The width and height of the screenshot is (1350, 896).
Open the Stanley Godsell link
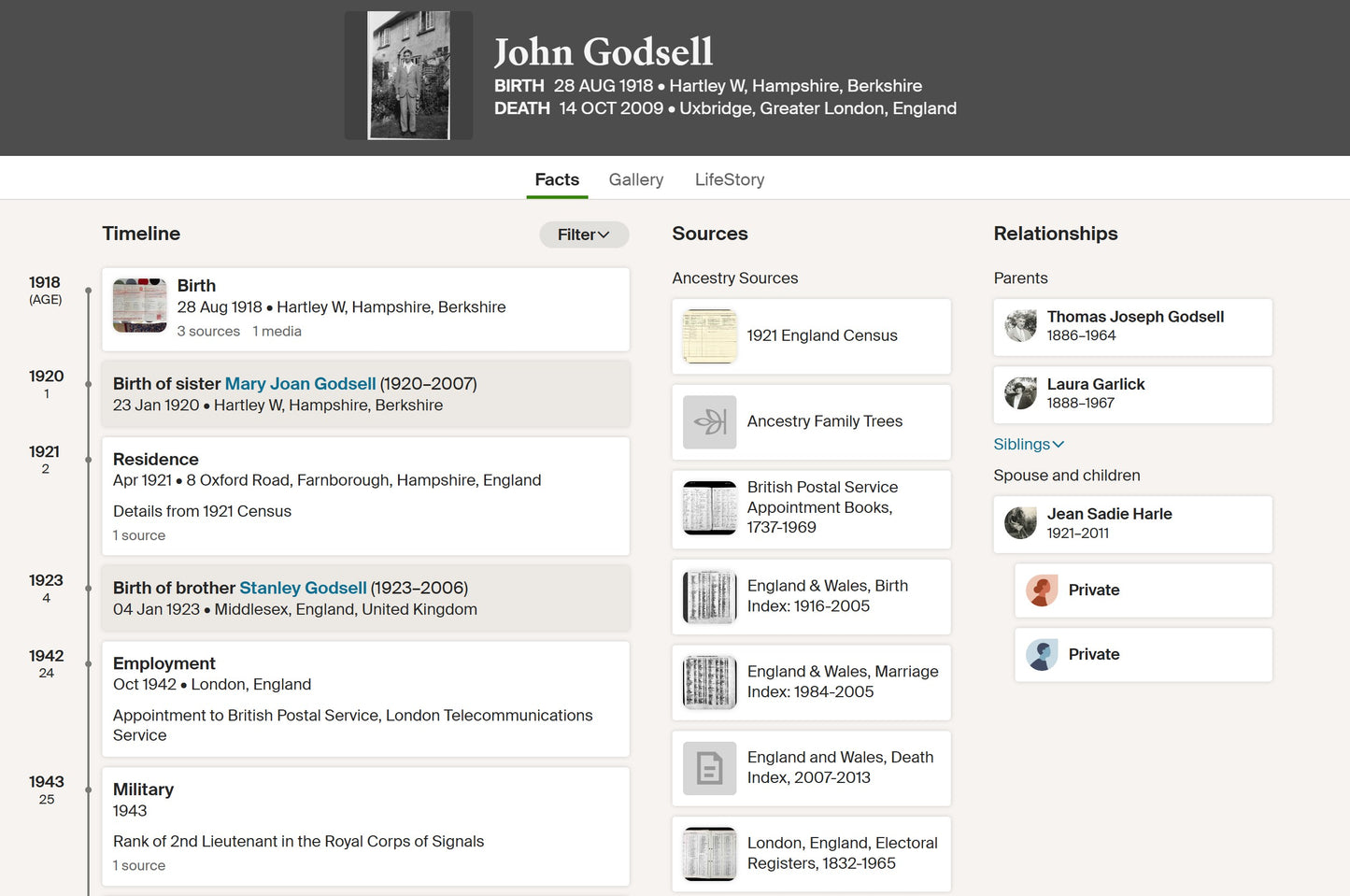[x=303, y=588]
